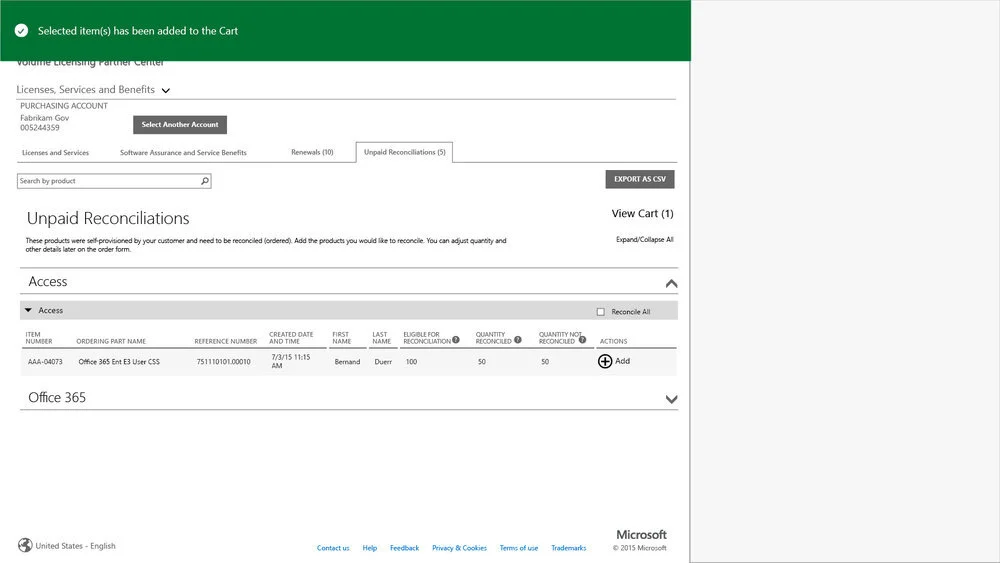This screenshot has height=563, width=1000.
Task: Open Terms of use link
Action: (x=518, y=548)
